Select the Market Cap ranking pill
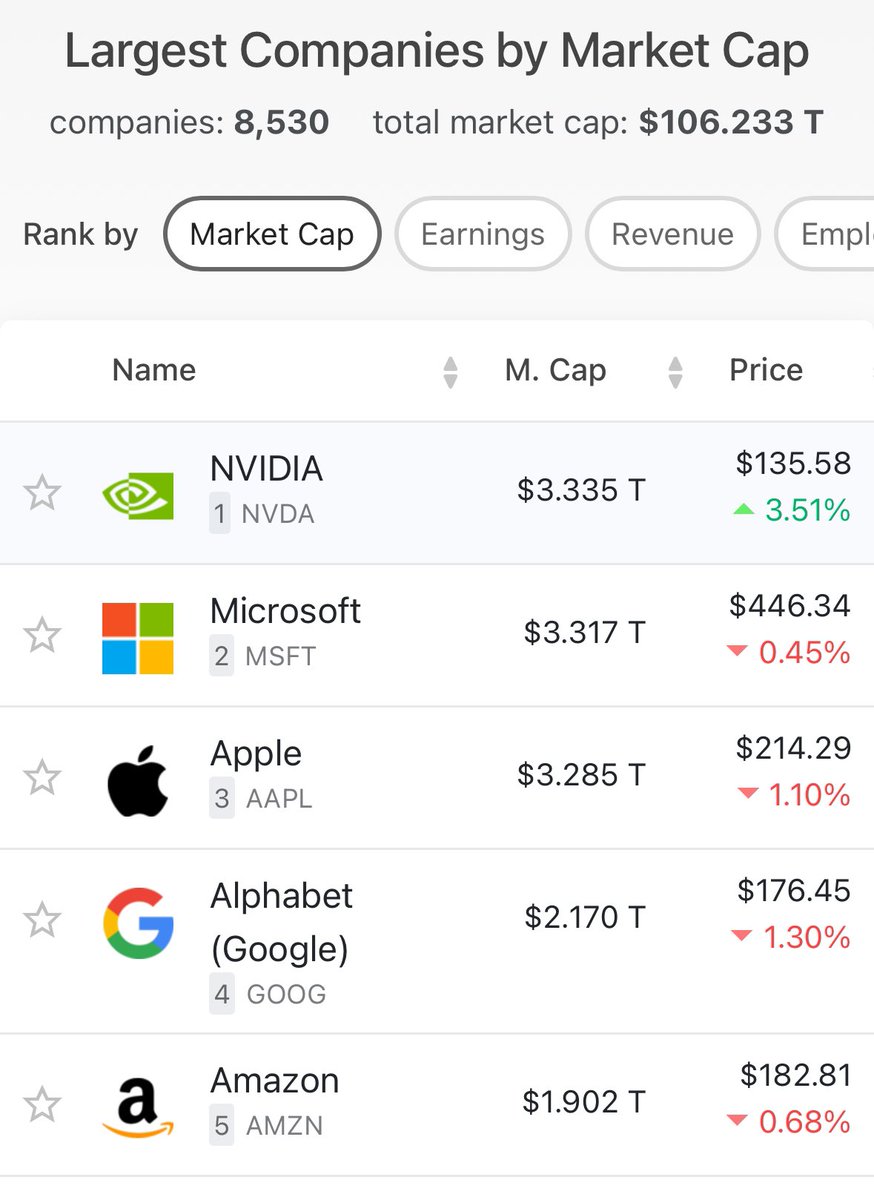The image size is (874, 1200). click(272, 234)
